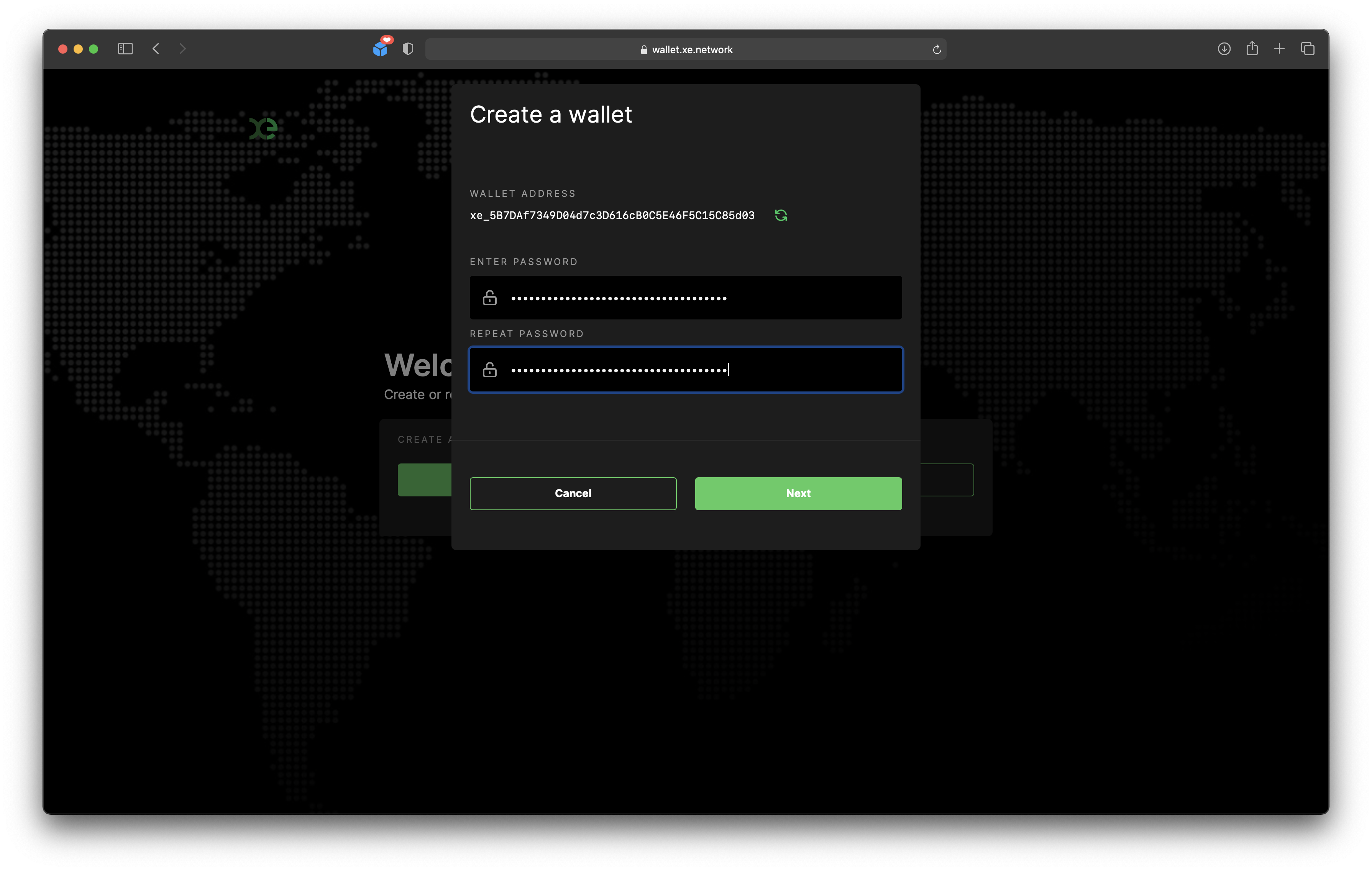Go back to previous page

point(156,49)
